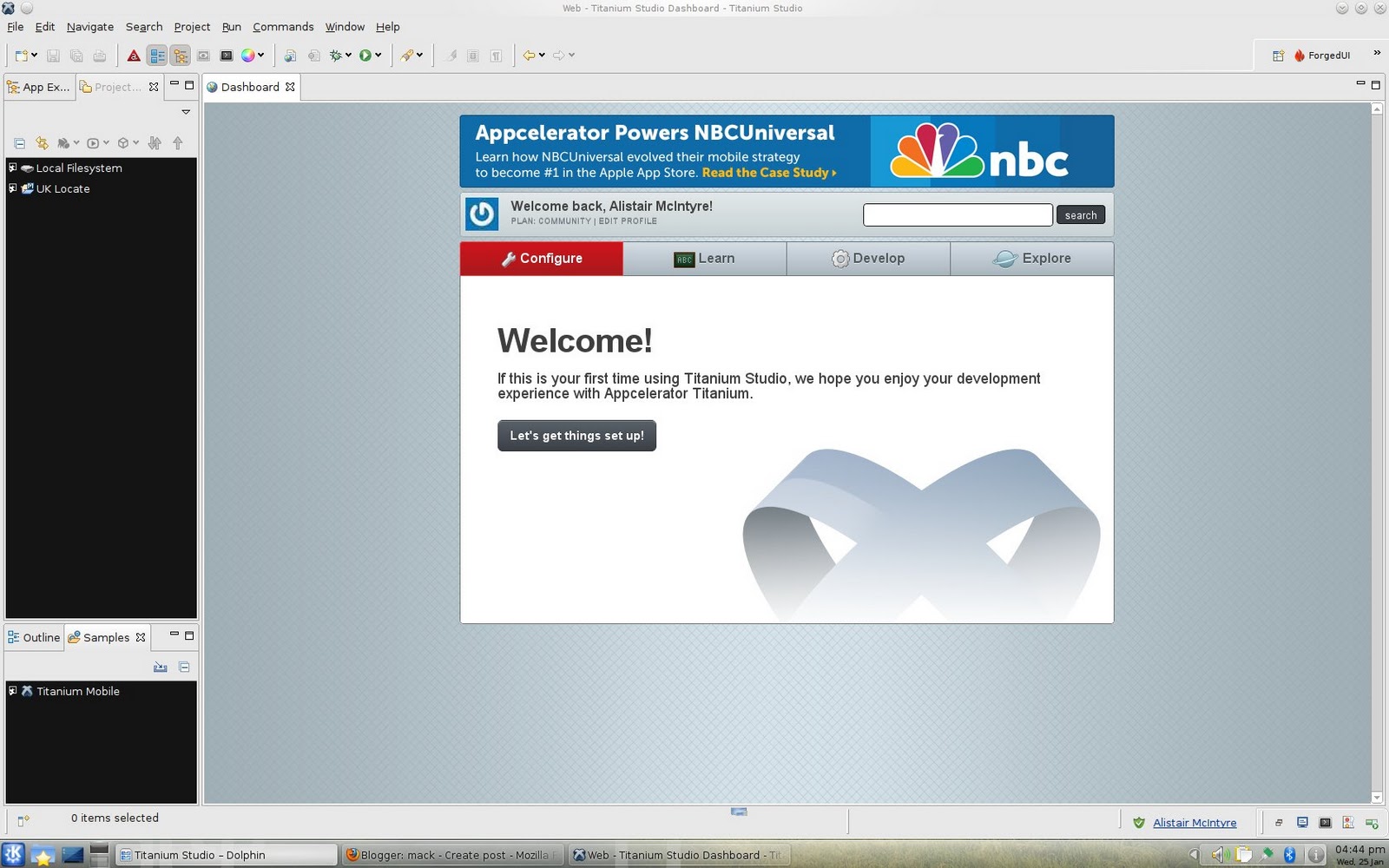Open the color wheel picker in the toolbar
The image size is (1389, 868).
pos(249,55)
